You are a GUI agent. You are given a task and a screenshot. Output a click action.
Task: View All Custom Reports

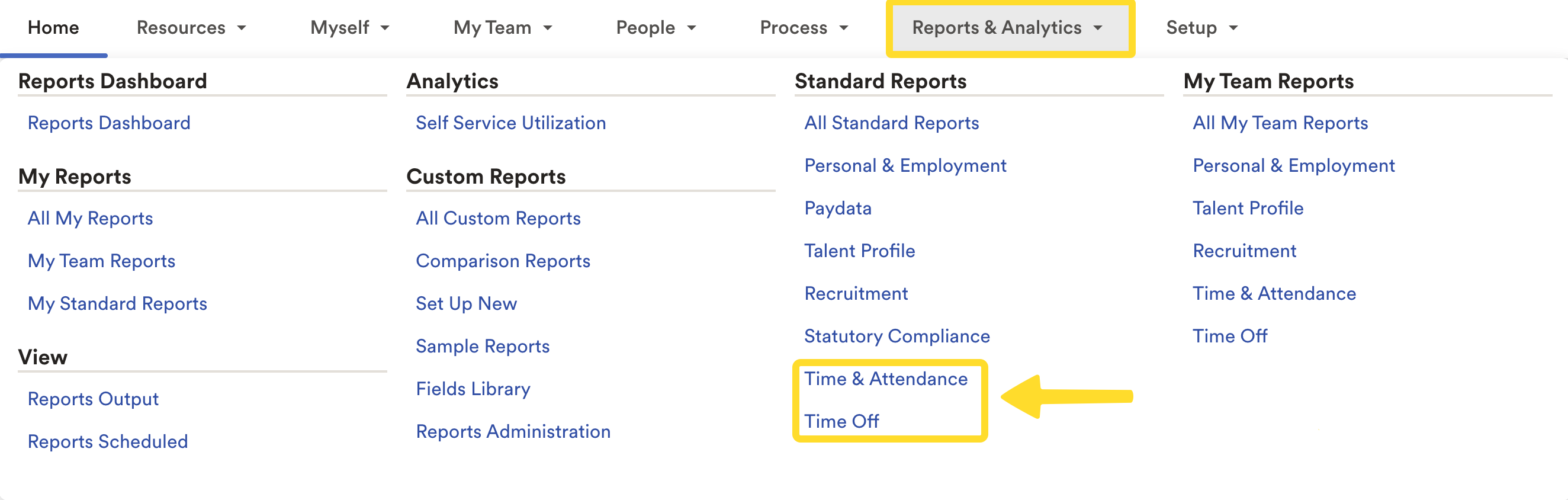click(497, 219)
